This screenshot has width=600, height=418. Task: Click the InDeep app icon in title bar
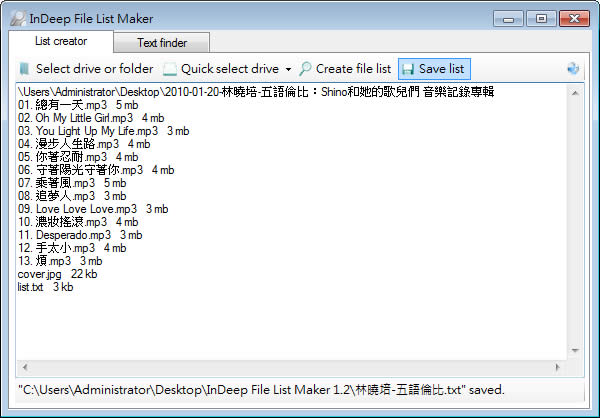click(17, 18)
